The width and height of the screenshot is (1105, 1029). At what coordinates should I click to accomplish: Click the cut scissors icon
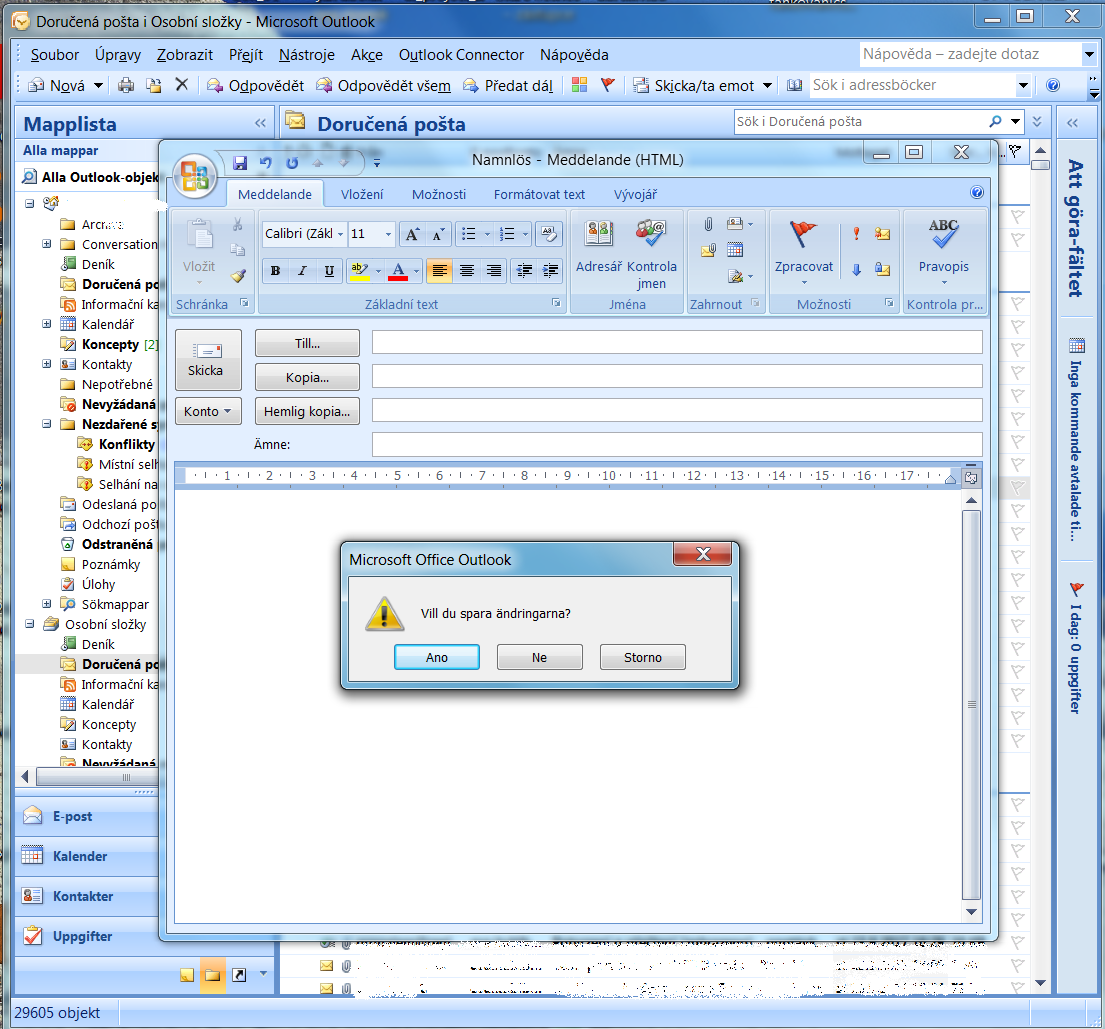tap(237, 224)
